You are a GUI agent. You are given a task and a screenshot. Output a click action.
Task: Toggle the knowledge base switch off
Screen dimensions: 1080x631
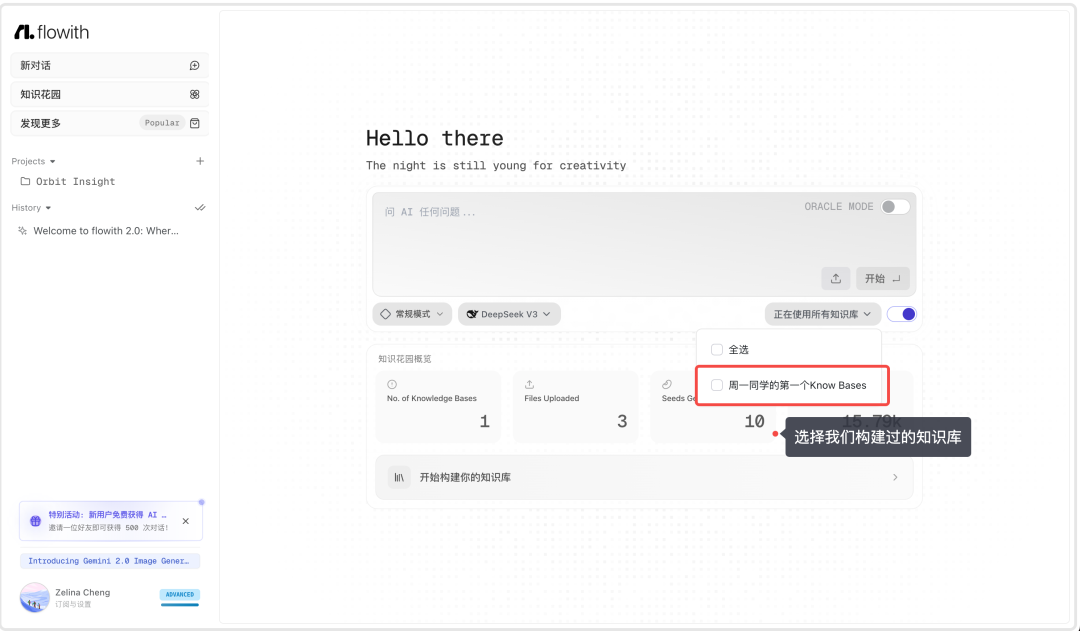click(x=902, y=314)
